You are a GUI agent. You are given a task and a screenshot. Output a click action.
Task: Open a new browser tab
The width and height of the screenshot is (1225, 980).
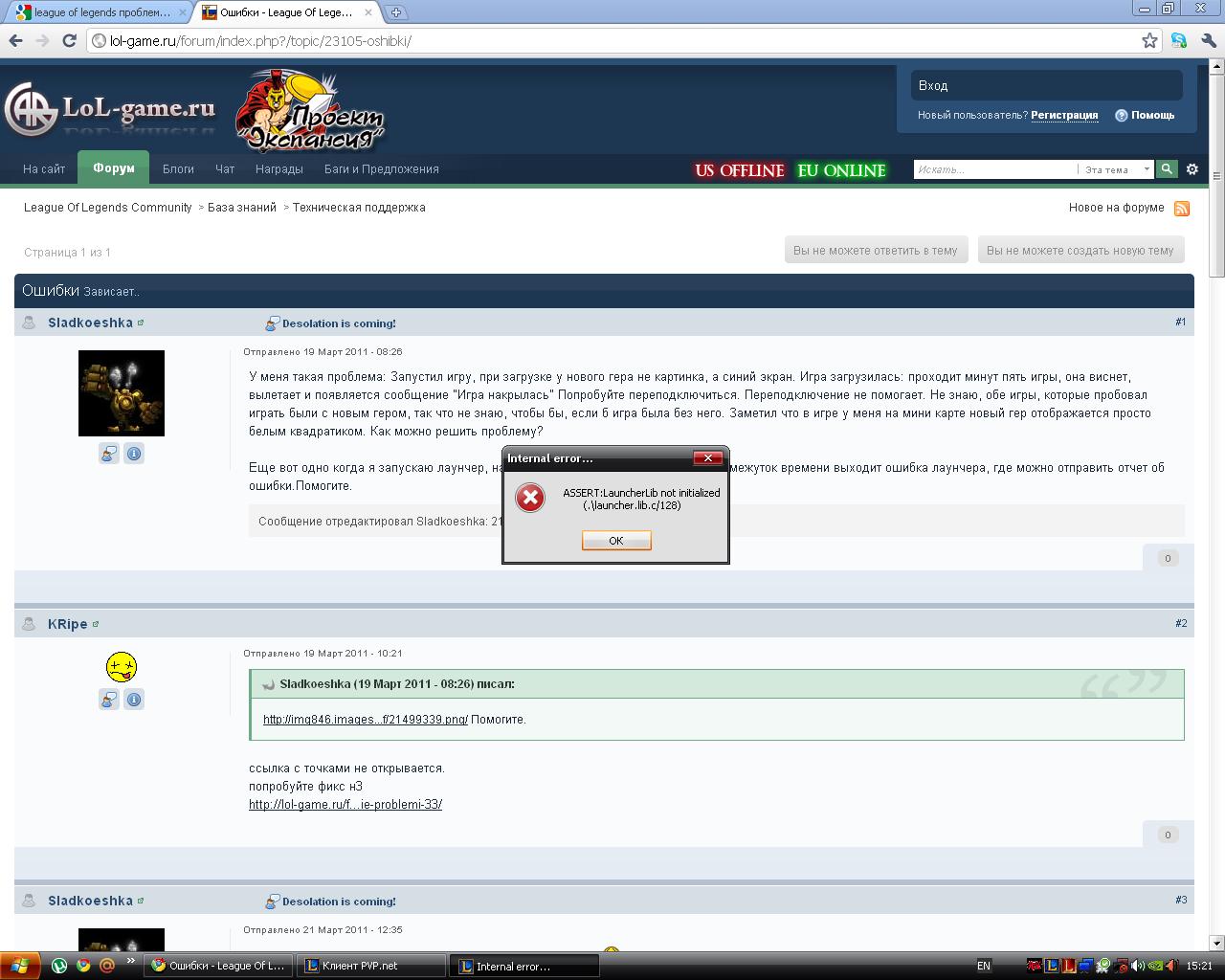click(x=396, y=12)
